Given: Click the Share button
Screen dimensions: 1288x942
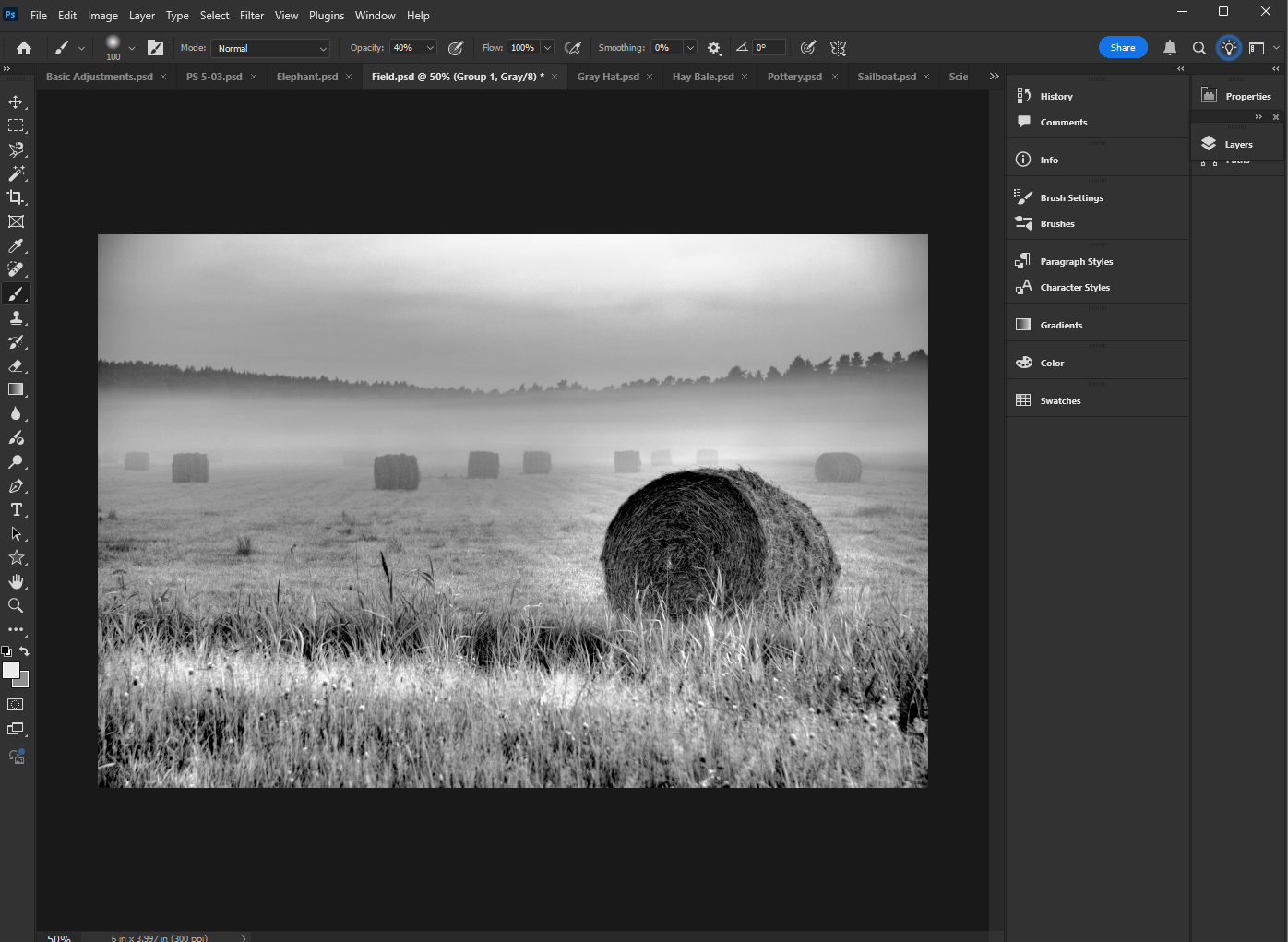Looking at the screenshot, I should click(x=1122, y=48).
